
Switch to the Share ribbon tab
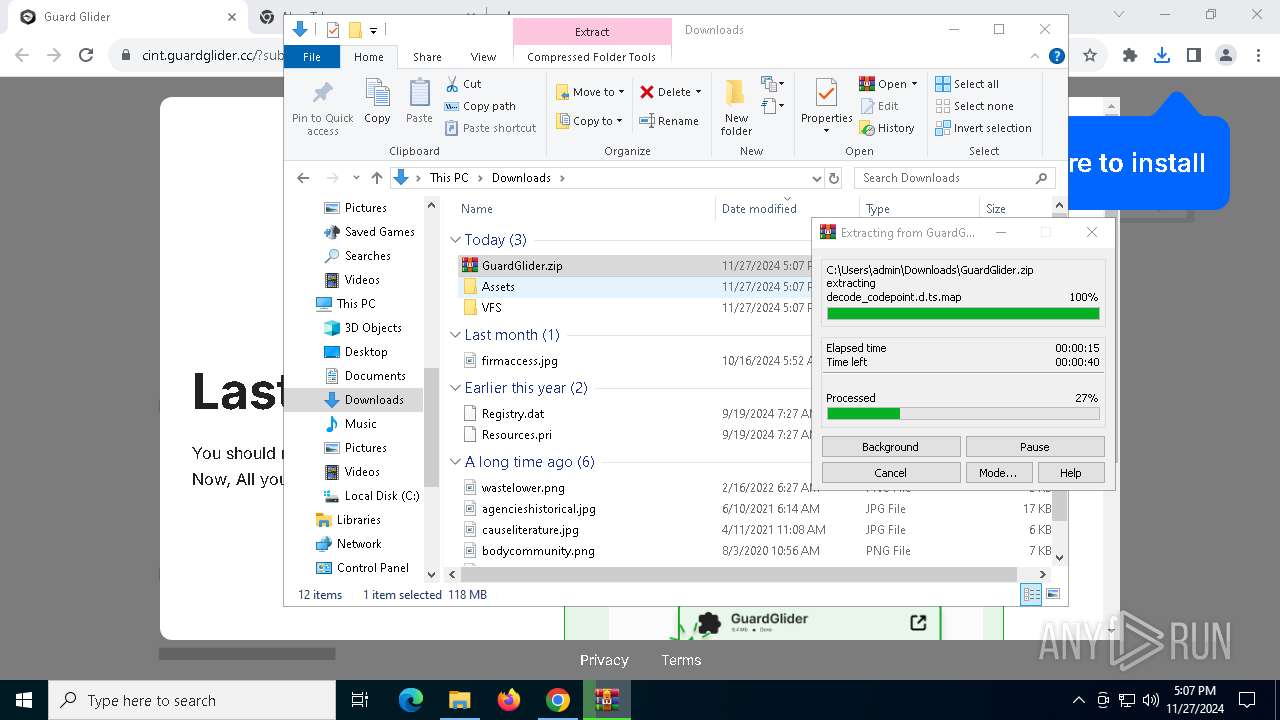coord(427,57)
